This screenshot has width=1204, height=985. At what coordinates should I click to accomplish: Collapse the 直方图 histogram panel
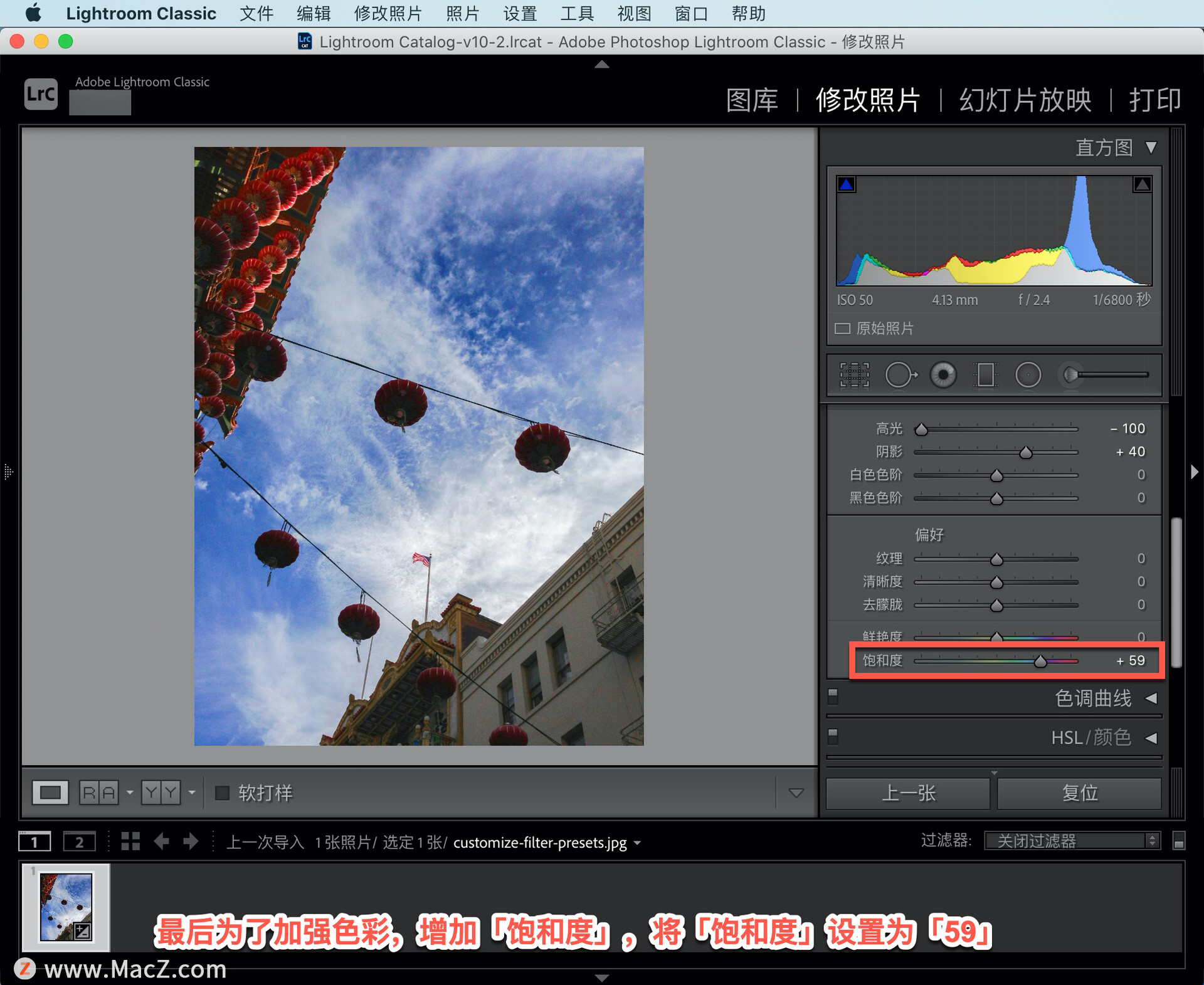click(x=1151, y=147)
